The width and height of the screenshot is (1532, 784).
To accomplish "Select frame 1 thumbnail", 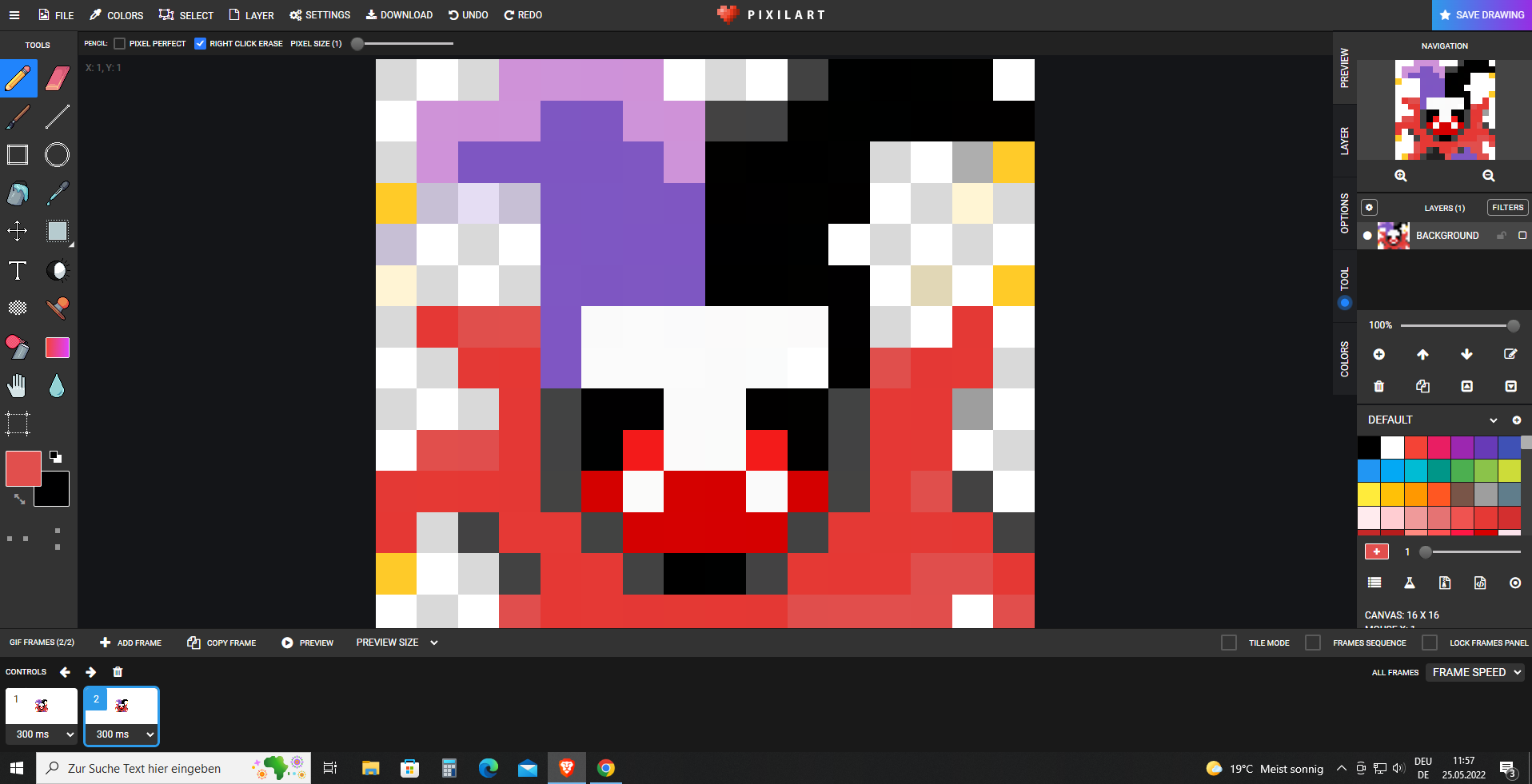I will 42,706.
